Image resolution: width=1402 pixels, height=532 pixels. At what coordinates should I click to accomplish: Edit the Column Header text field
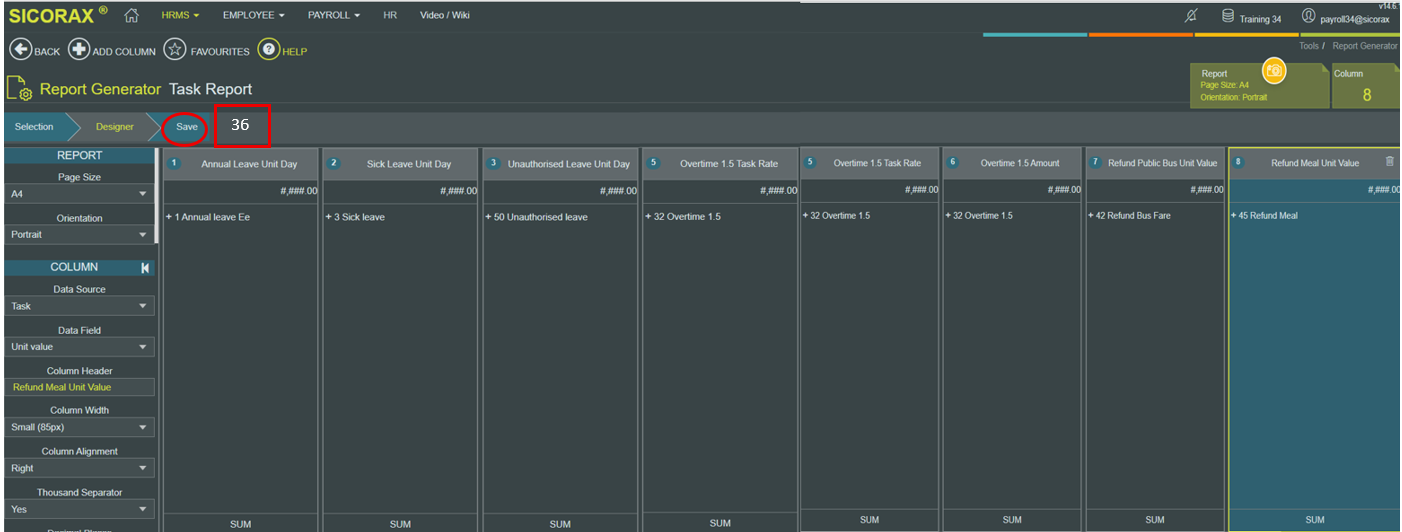[x=80, y=387]
